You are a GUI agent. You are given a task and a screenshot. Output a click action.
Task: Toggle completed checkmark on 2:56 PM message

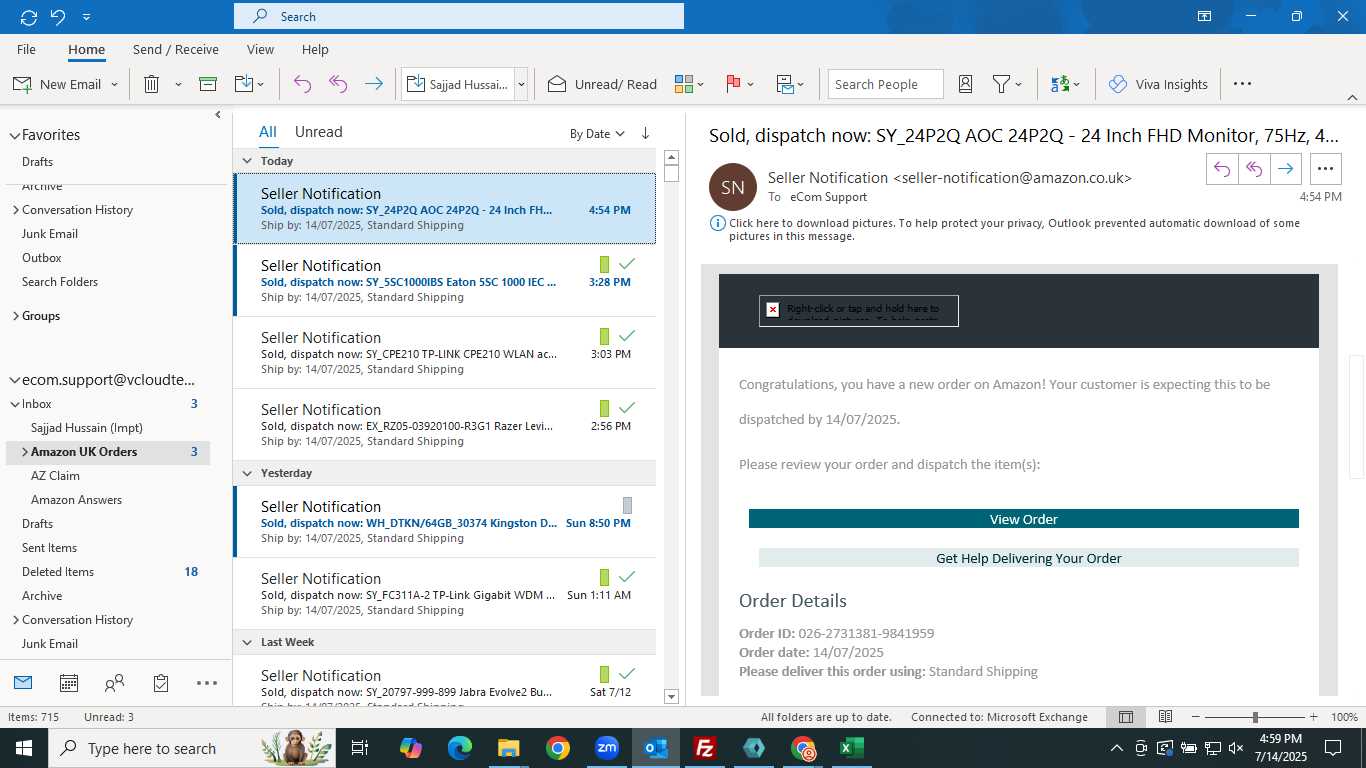pos(627,408)
